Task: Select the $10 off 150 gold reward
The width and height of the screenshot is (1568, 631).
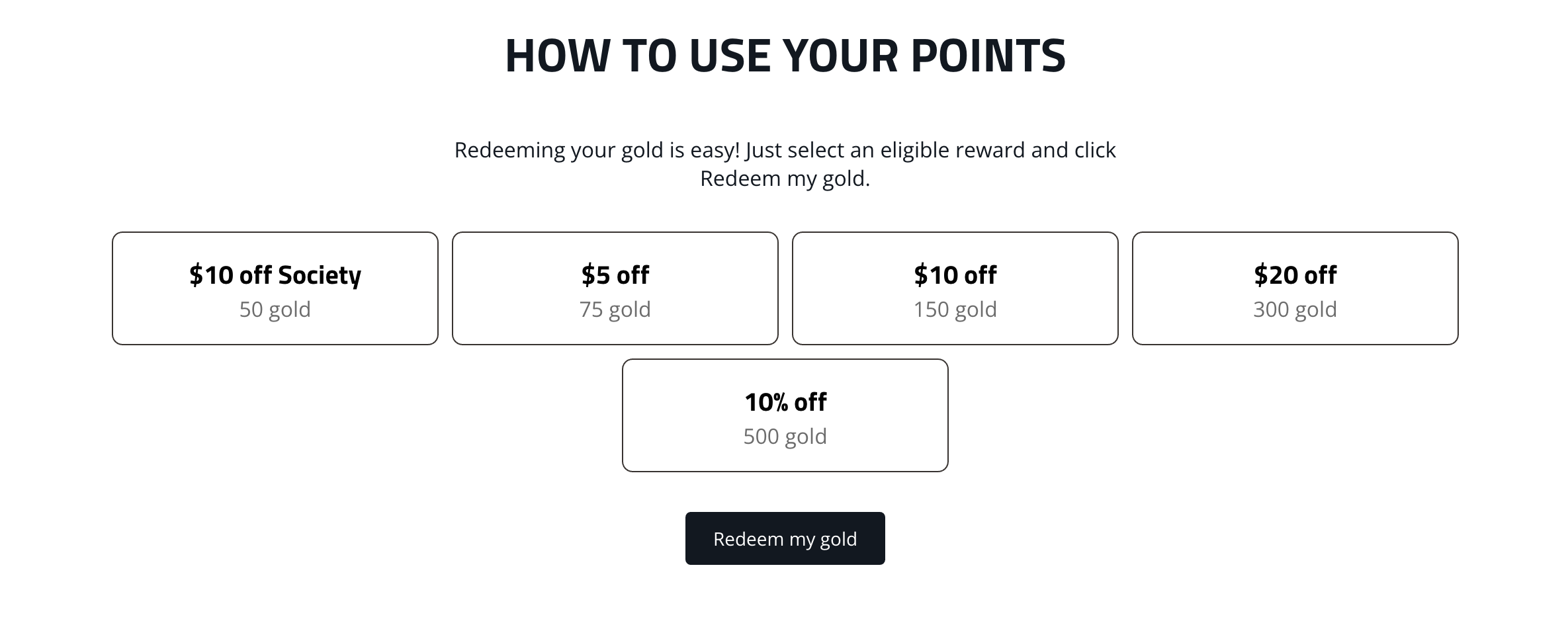Action: click(x=955, y=287)
